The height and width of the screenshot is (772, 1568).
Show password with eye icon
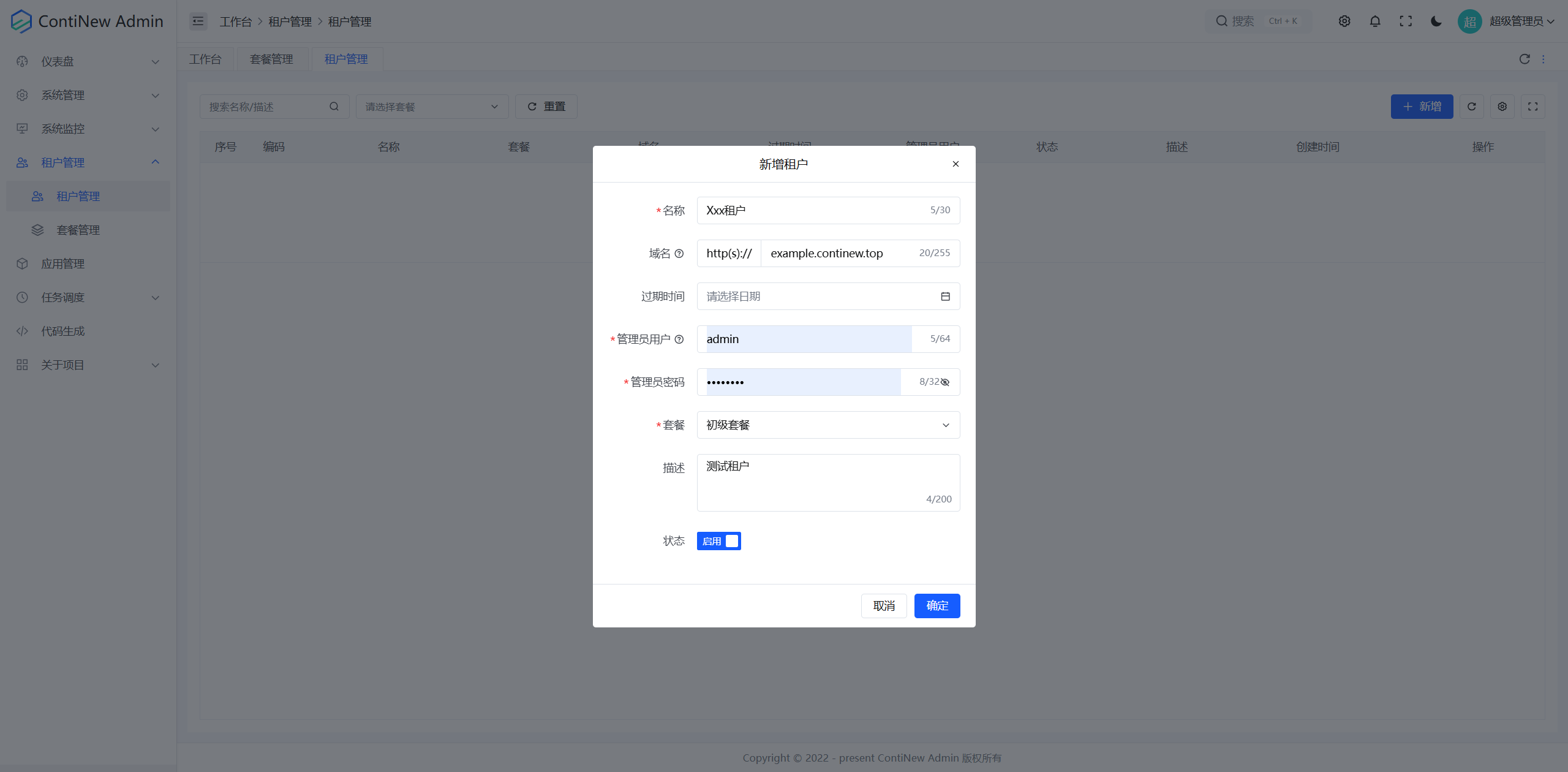pyautogui.click(x=946, y=382)
